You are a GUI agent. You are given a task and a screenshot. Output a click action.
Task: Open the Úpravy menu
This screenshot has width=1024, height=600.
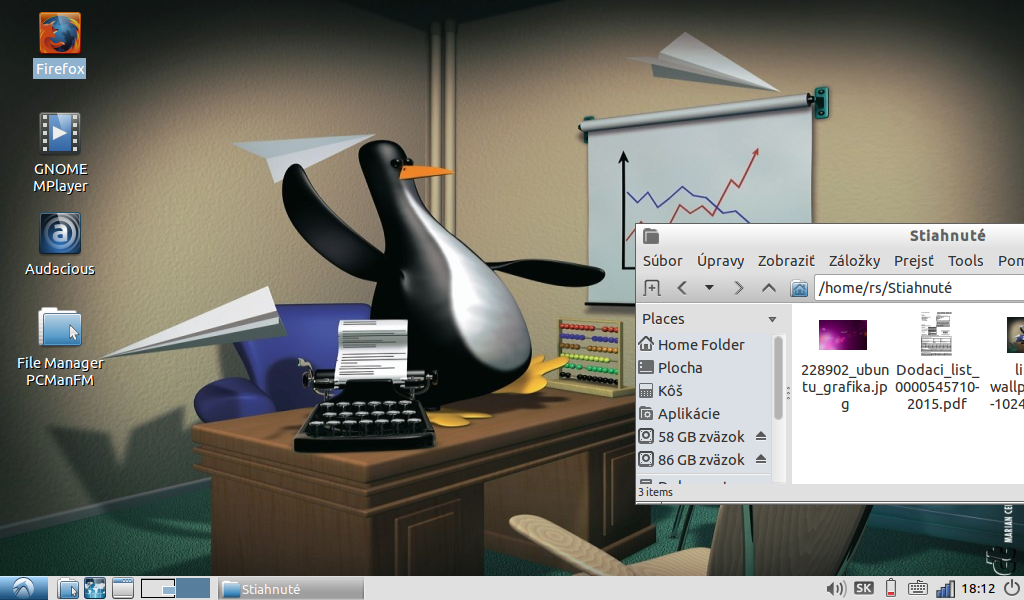720,261
